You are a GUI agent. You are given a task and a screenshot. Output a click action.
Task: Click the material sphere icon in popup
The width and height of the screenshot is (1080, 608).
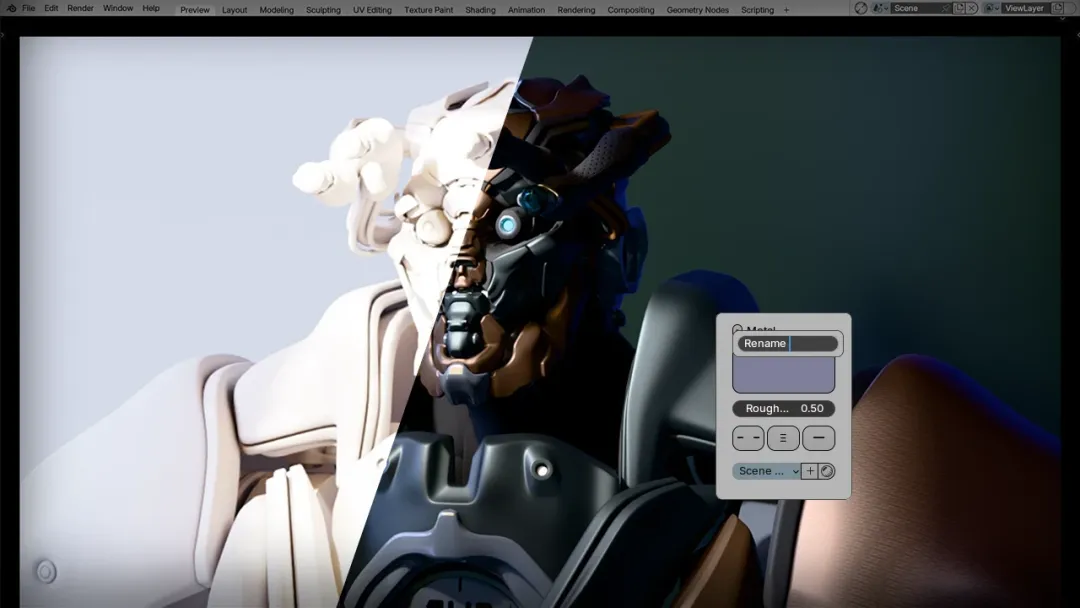coord(827,471)
